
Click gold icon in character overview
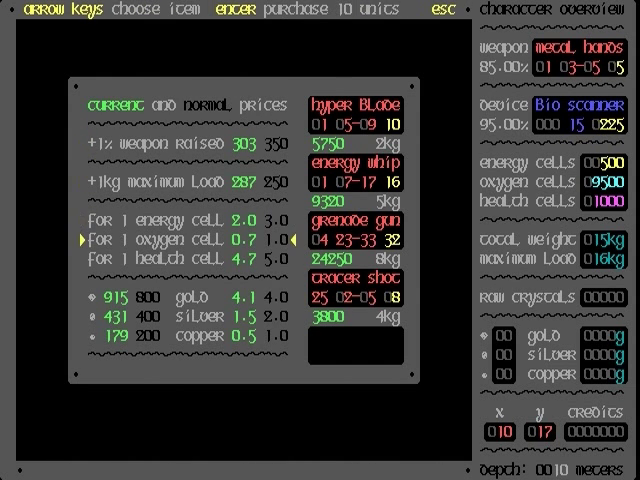point(485,336)
